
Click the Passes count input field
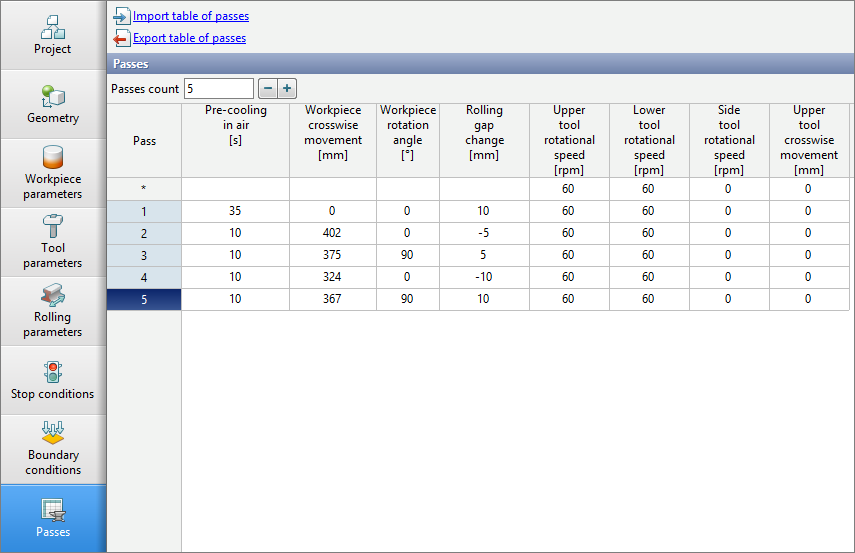tap(218, 89)
